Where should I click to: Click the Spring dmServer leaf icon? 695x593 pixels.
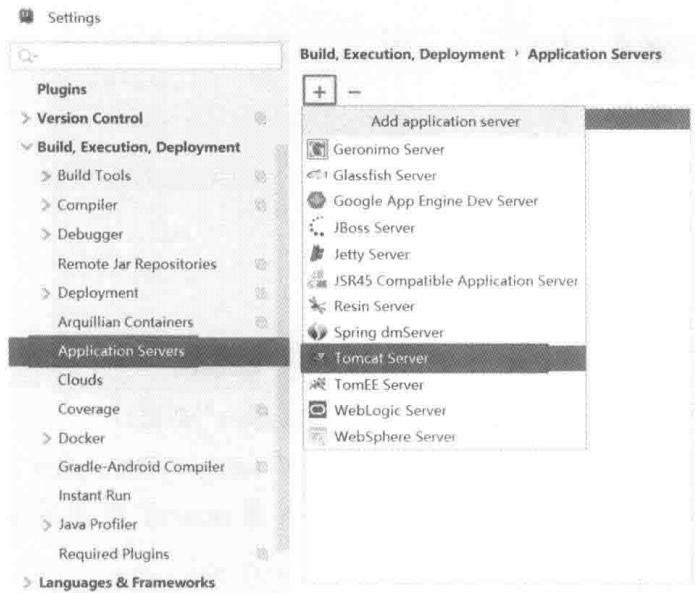coord(317,332)
